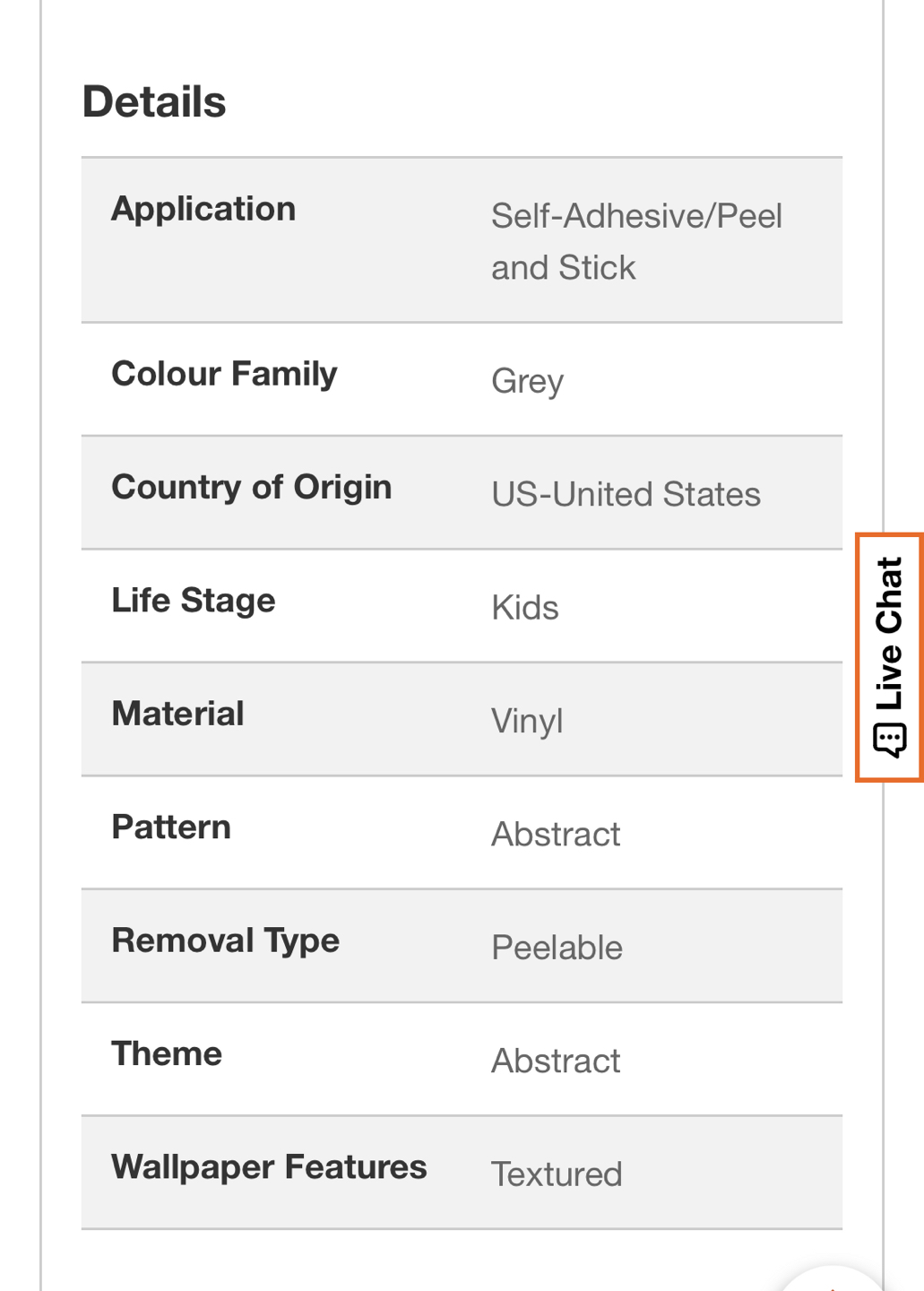The image size is (924, 1291).
Task: Select the Peelable value text
Action: pyautogui.click(x=557, y=948)
